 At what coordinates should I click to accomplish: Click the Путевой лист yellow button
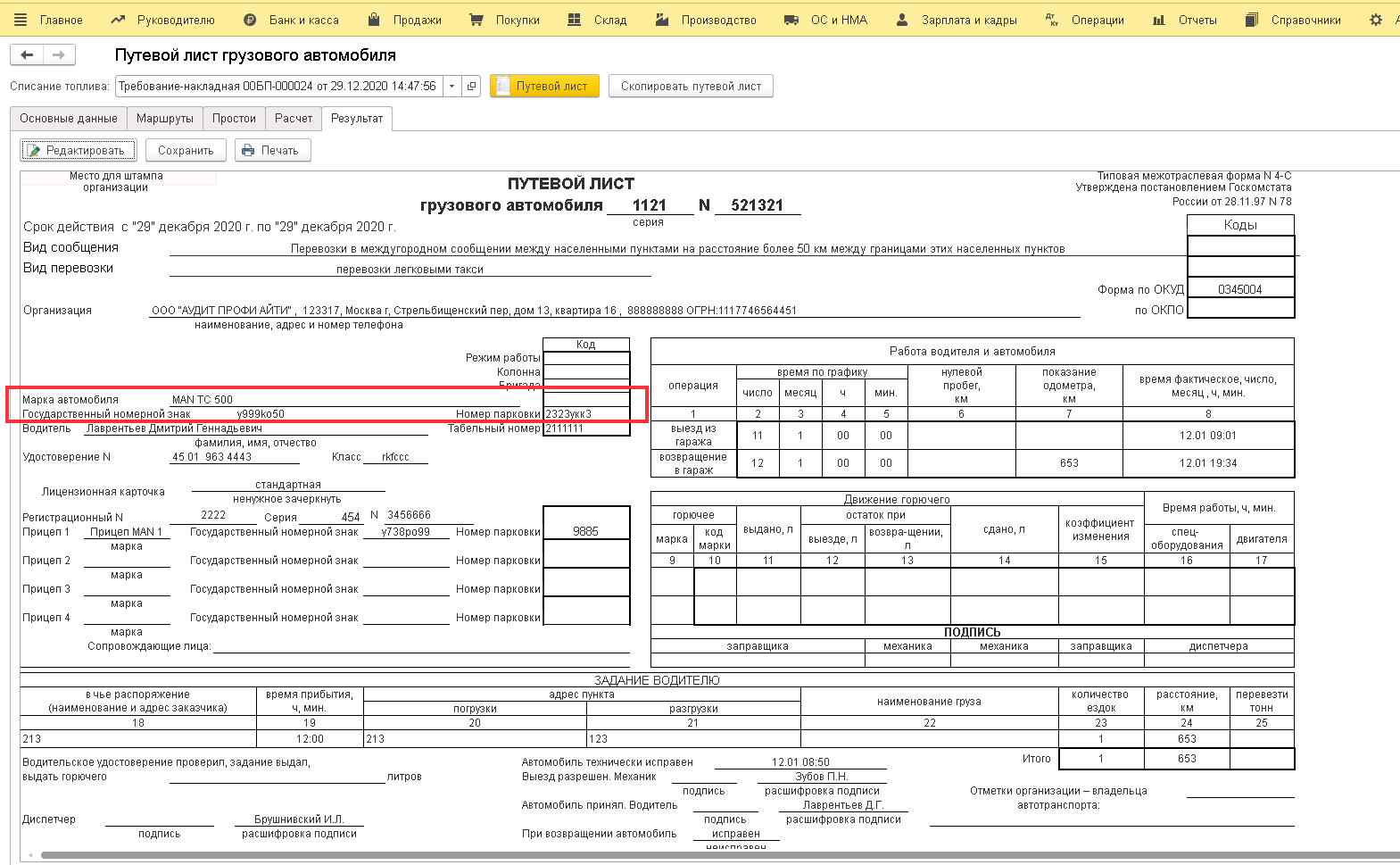click(x=544, y=87)
